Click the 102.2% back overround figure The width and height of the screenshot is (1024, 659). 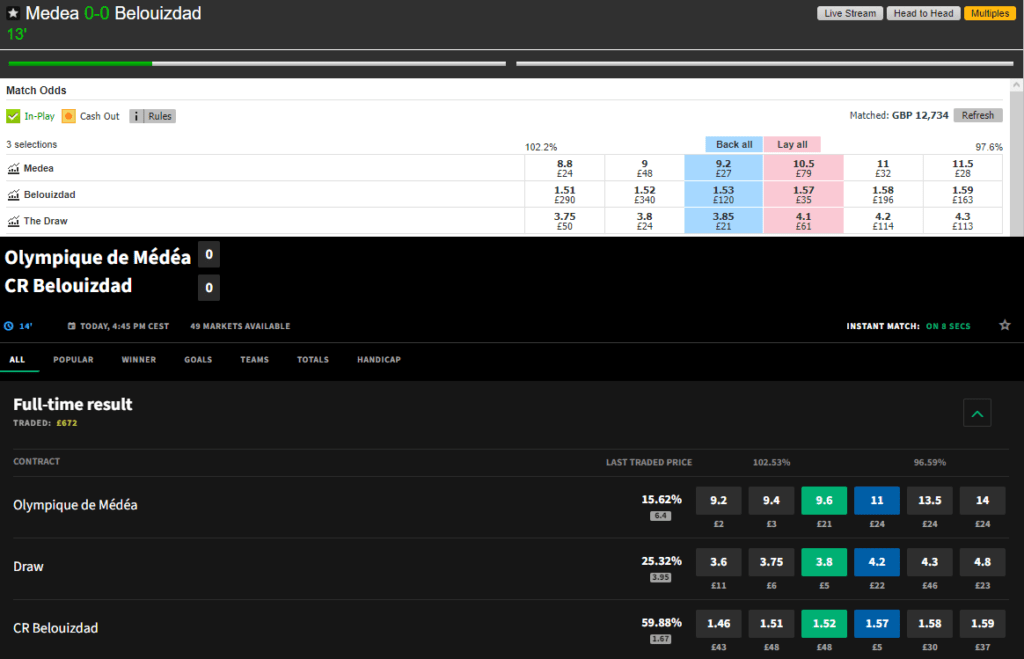(541, 147)
